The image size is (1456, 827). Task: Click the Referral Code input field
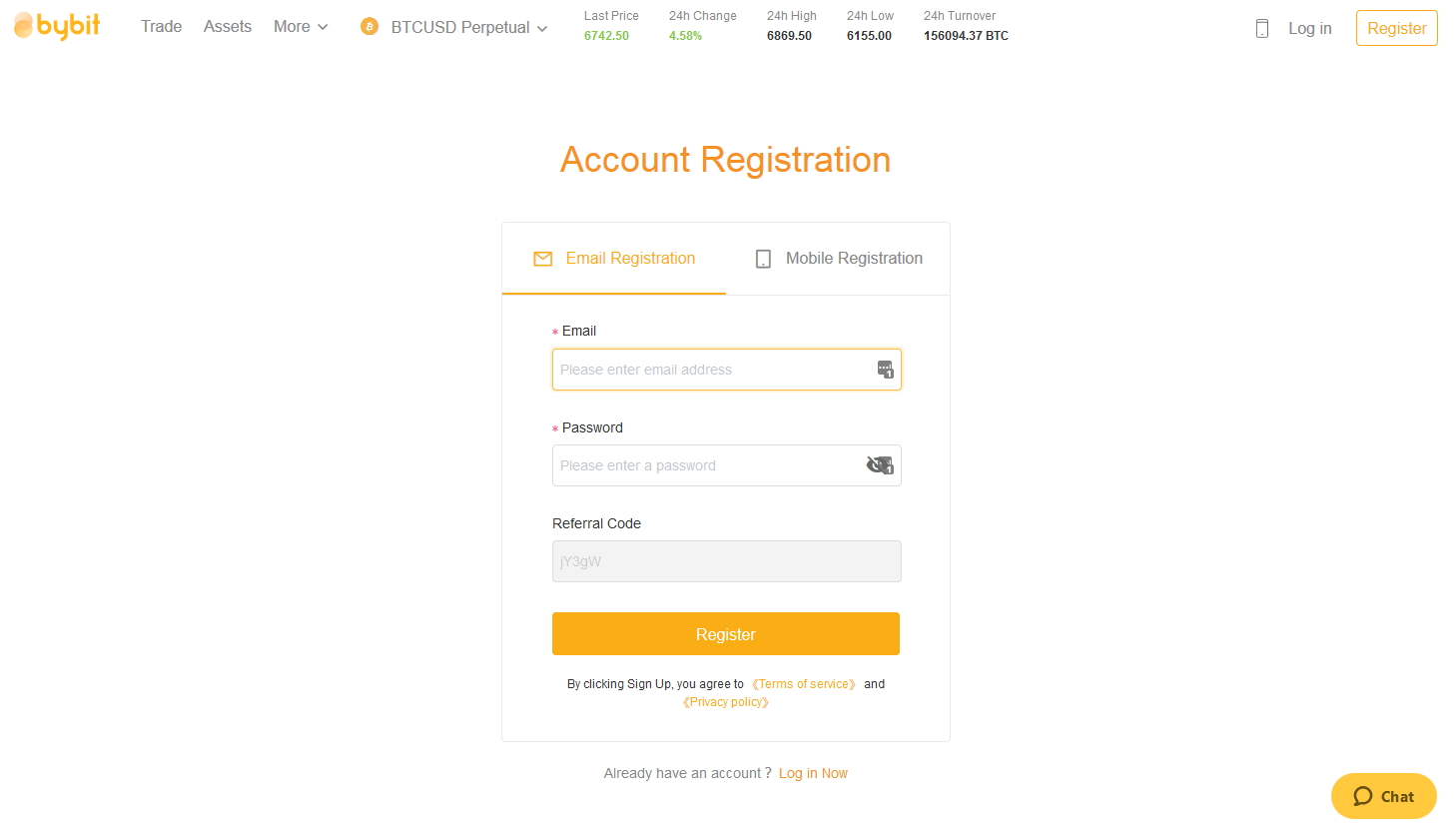726,560
